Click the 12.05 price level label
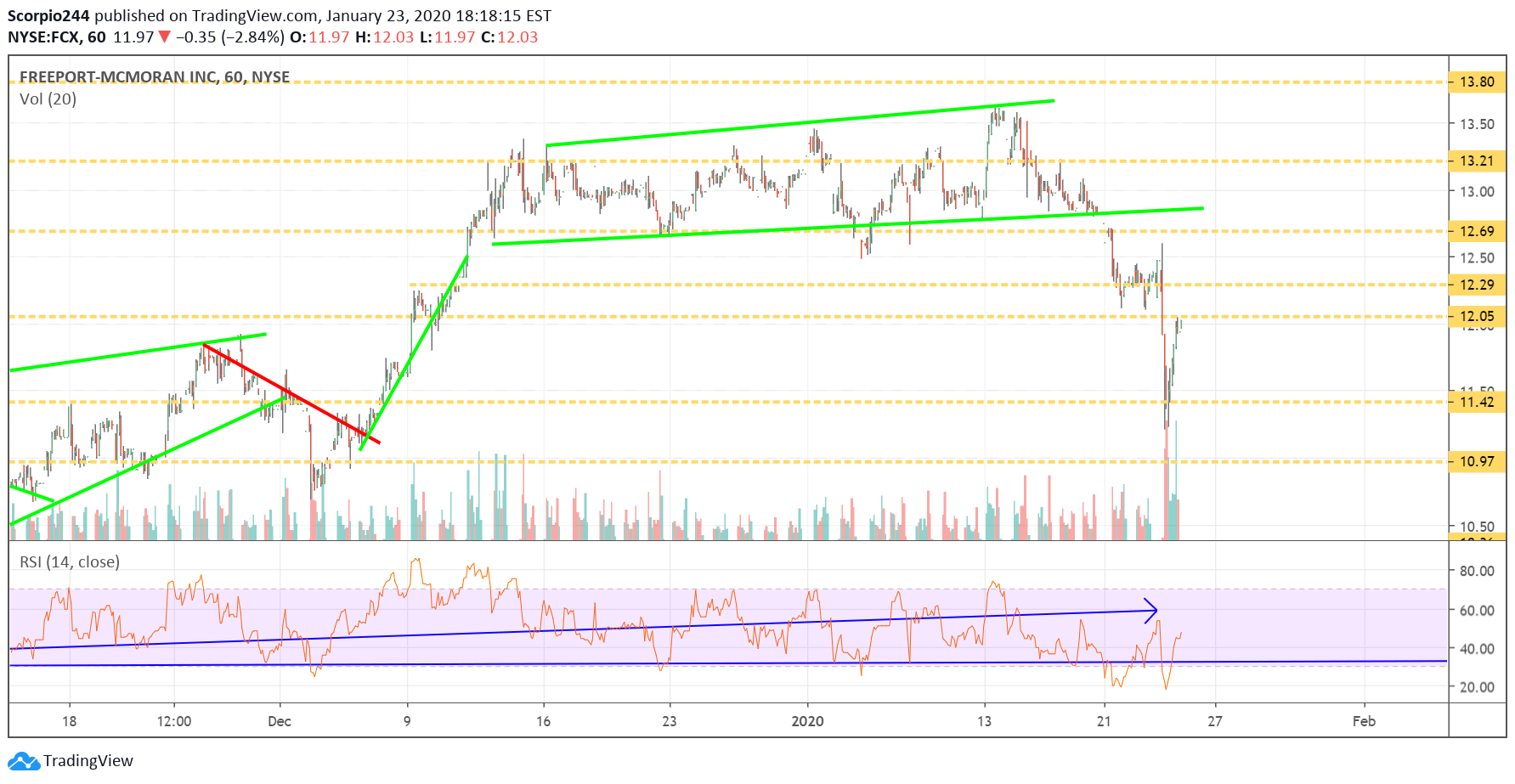 coord(1477,316)
